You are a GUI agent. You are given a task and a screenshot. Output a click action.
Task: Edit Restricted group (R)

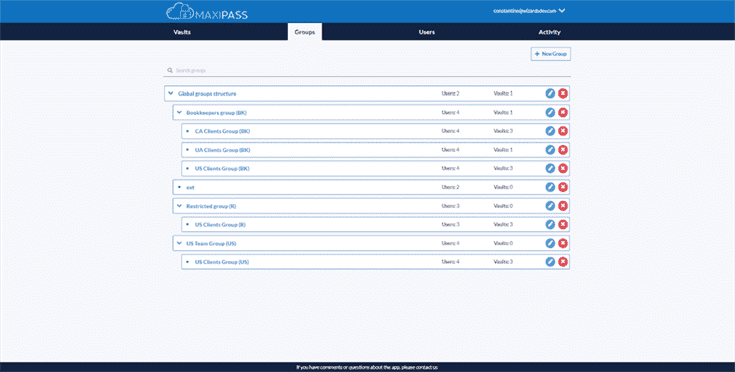(x=550, y=206)
